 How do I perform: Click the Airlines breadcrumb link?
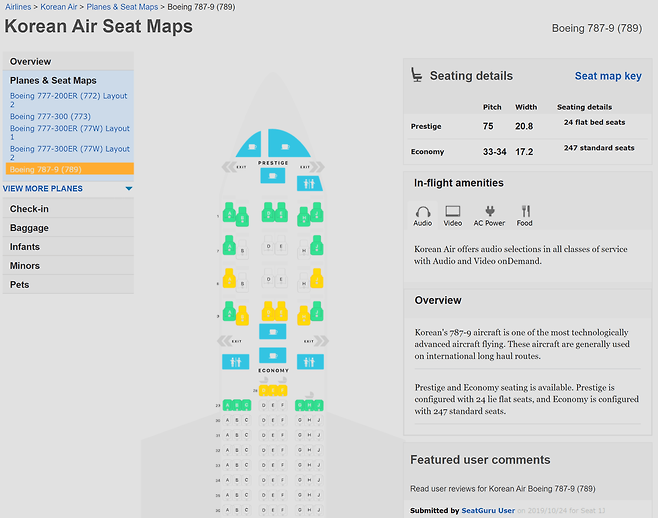click(x=18, y=7)
